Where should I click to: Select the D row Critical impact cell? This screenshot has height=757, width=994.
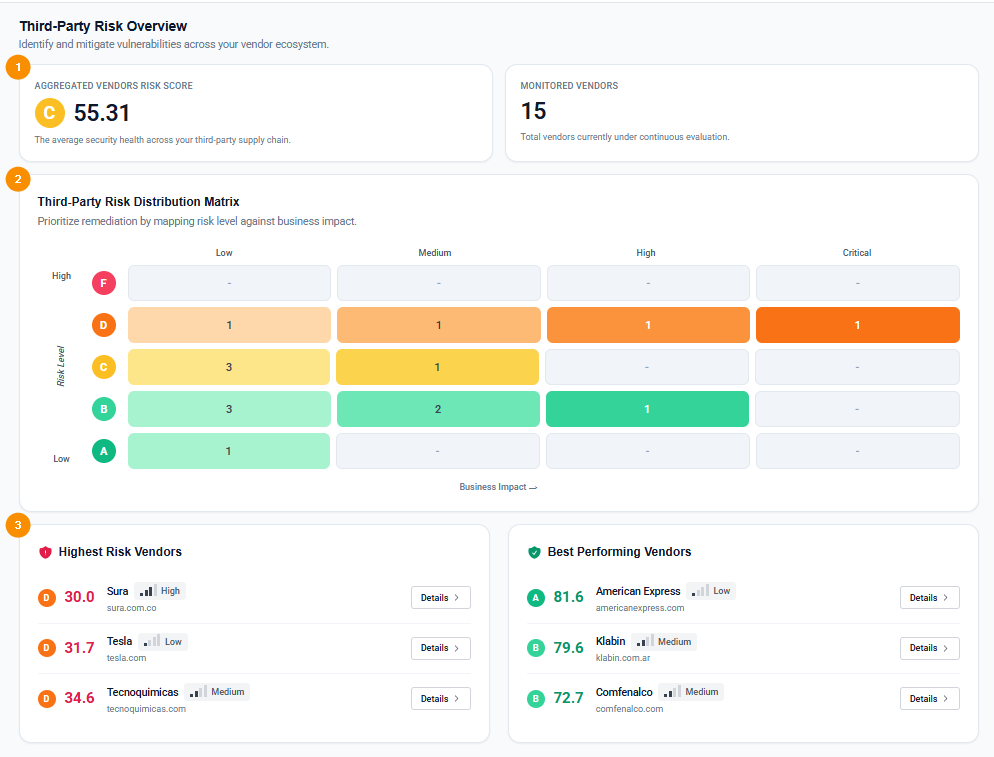pyautogui.click(x=857, y=325)
